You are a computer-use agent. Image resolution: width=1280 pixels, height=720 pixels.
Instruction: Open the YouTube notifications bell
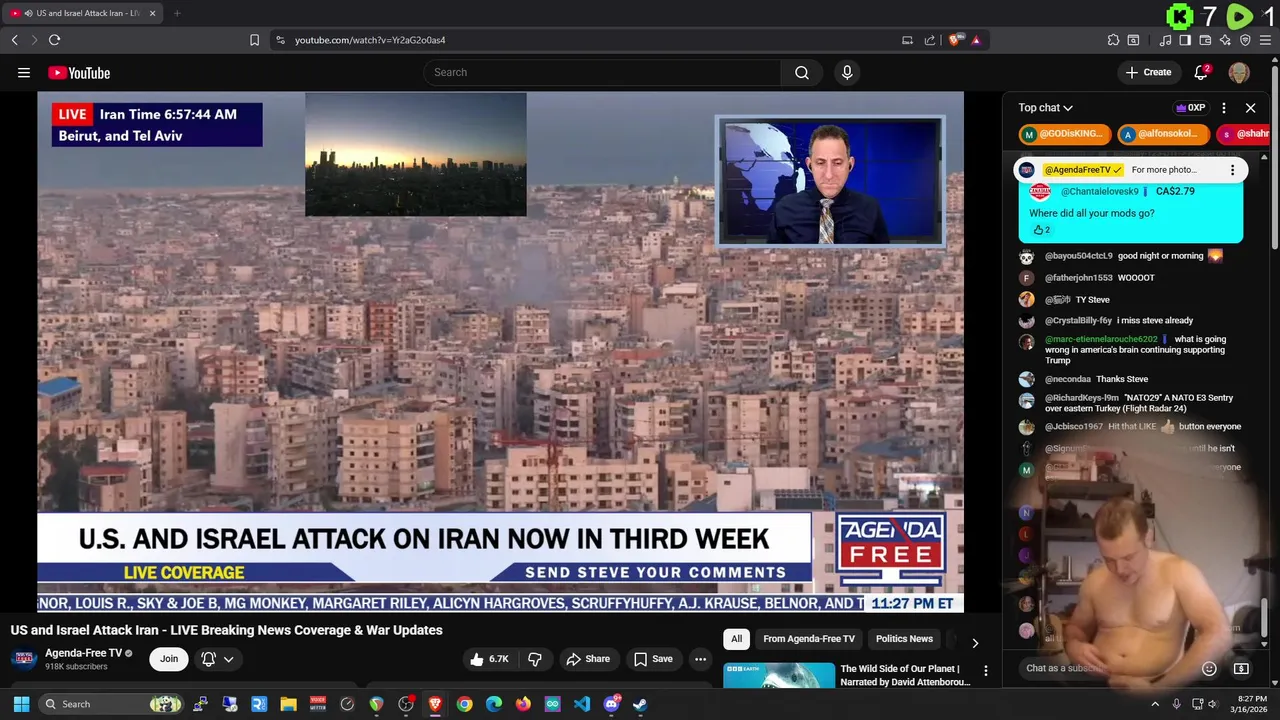(1202, 72)
